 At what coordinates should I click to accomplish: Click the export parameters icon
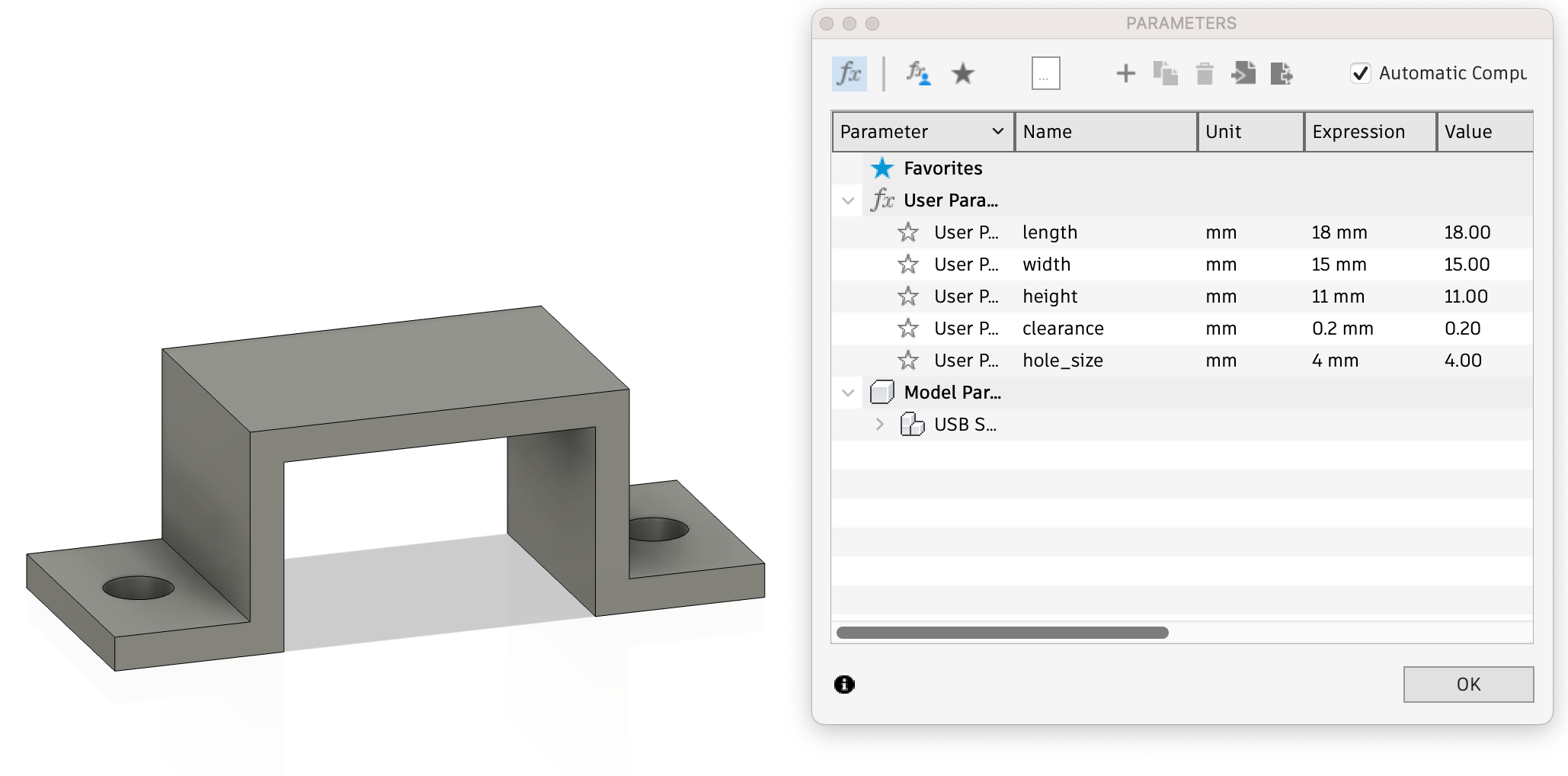1282,74
